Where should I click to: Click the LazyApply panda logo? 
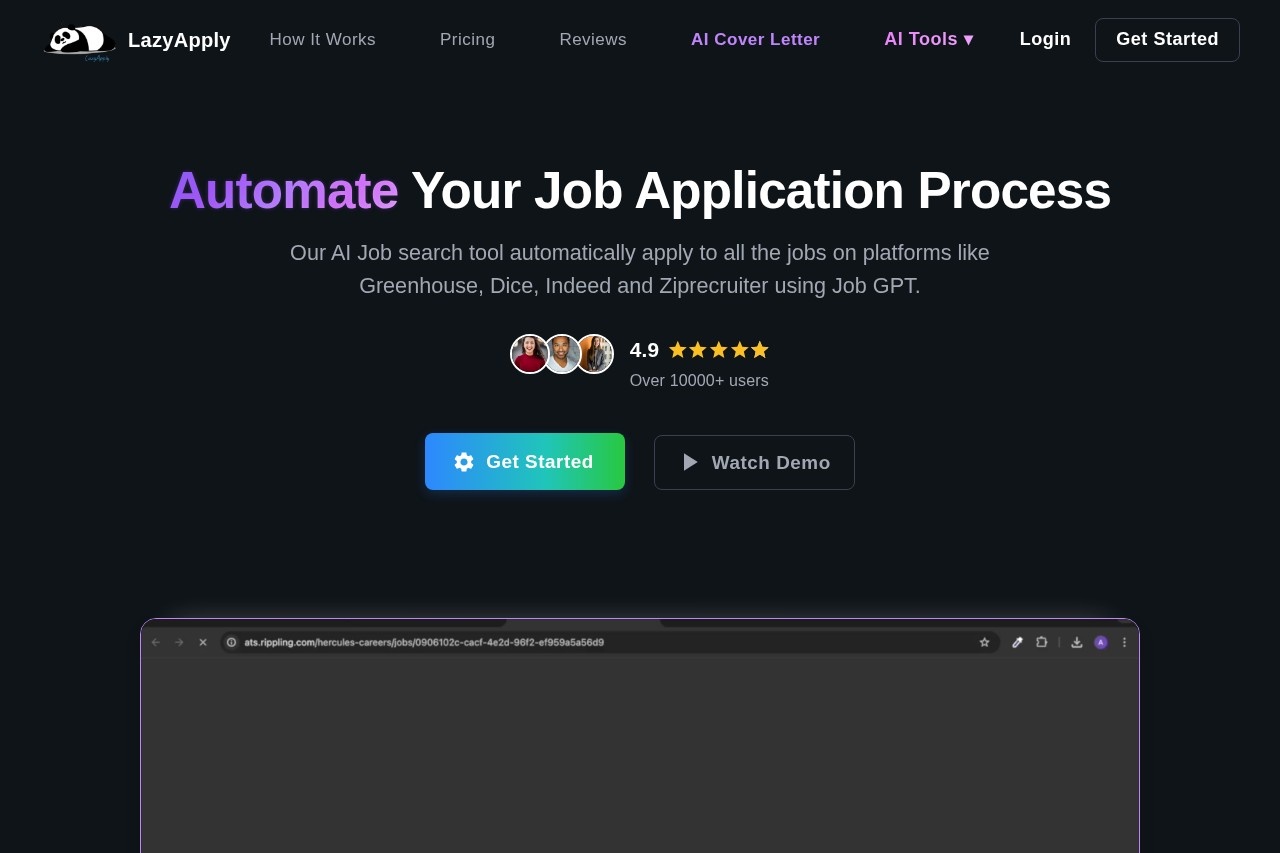click(x=78, y=40)
